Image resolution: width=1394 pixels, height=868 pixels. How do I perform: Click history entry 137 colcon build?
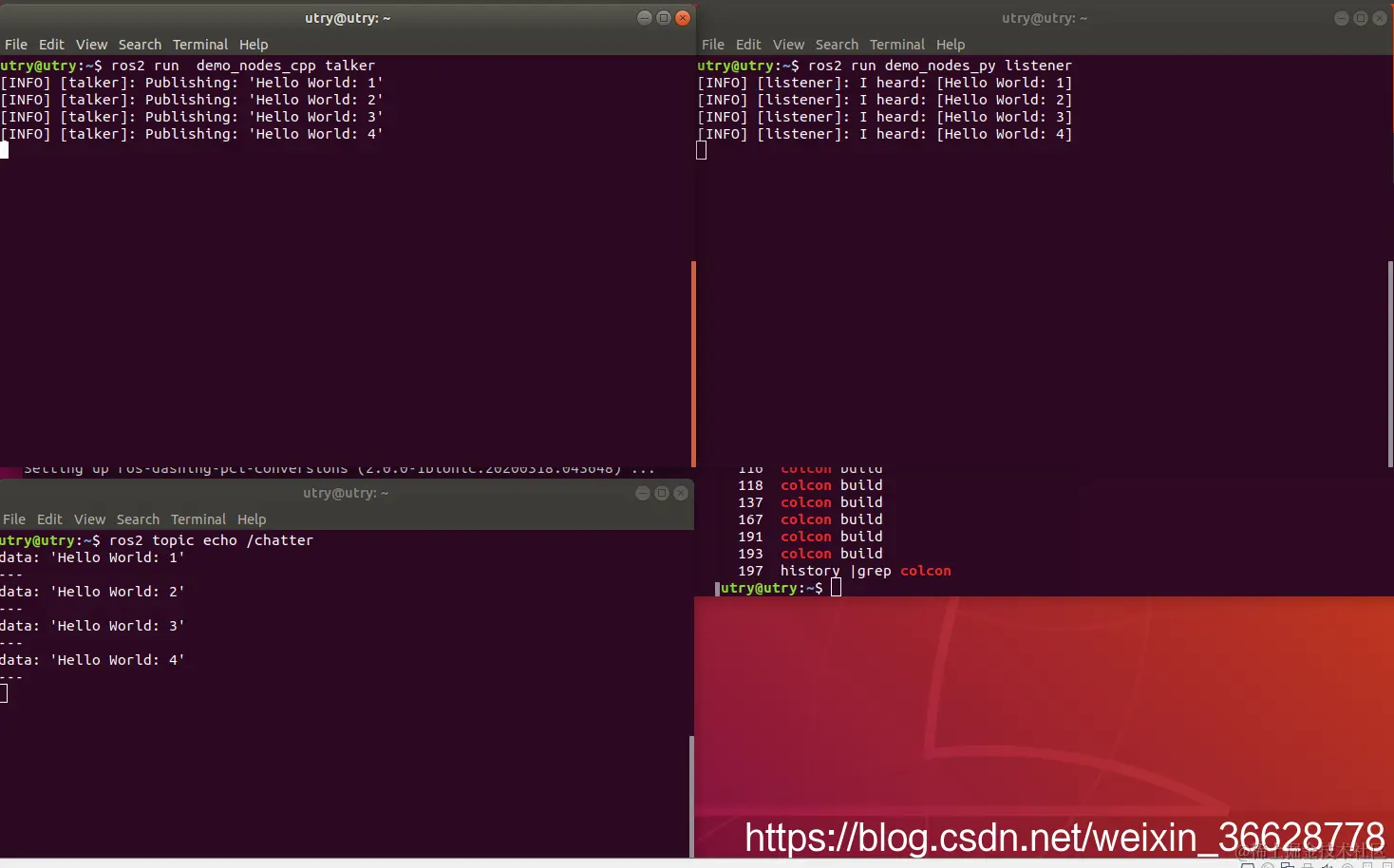[810, 502]
